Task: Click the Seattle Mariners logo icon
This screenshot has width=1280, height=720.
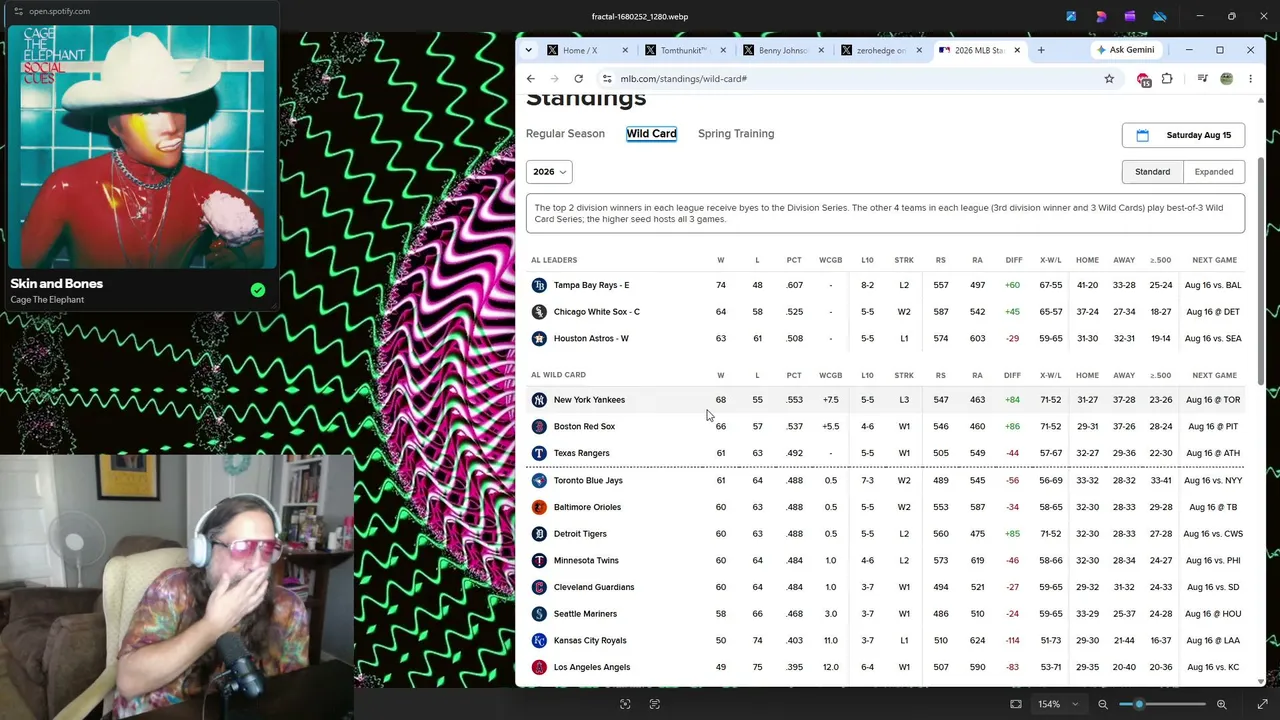Action: click(539, 614)
